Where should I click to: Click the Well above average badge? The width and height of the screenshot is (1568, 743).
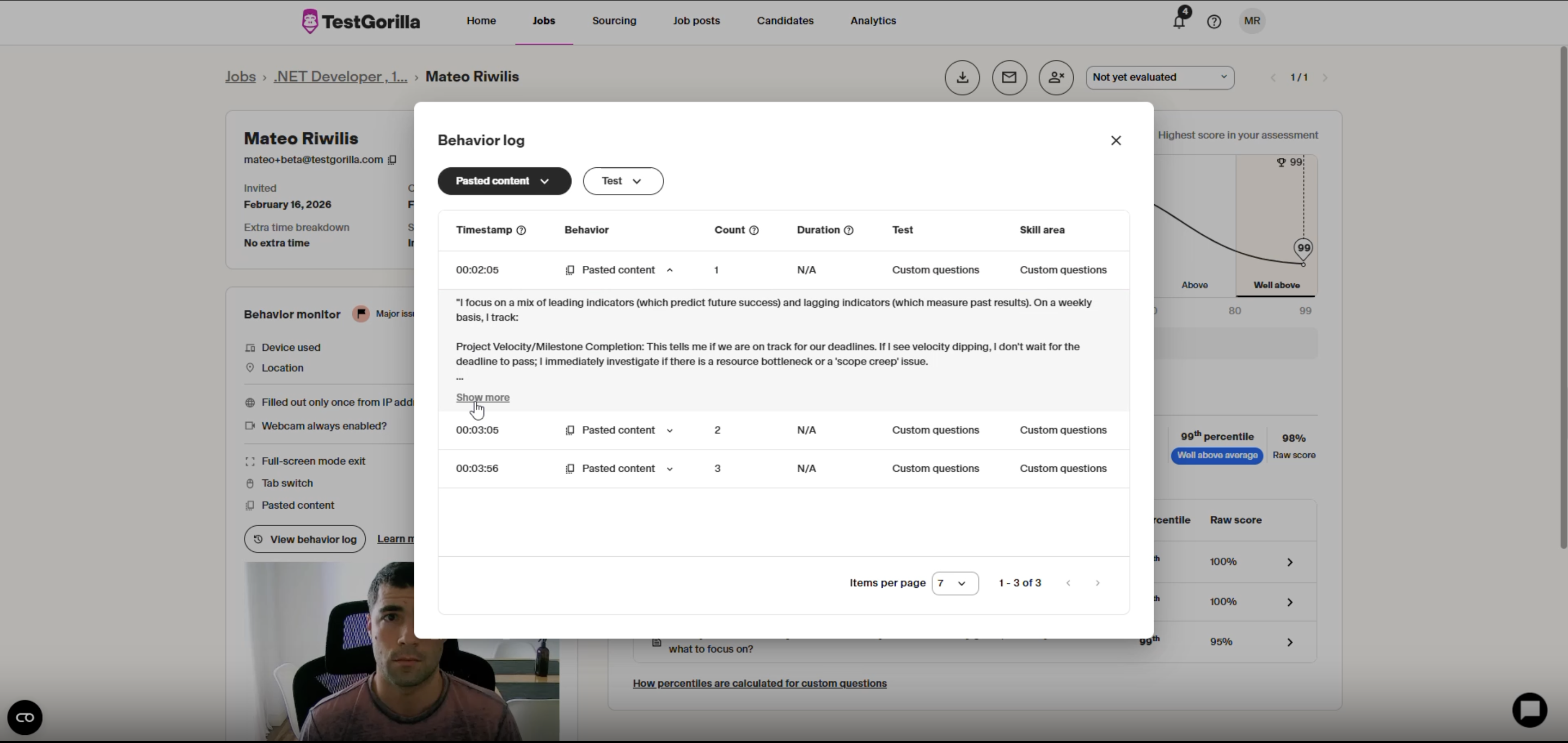pos(1217,455)
